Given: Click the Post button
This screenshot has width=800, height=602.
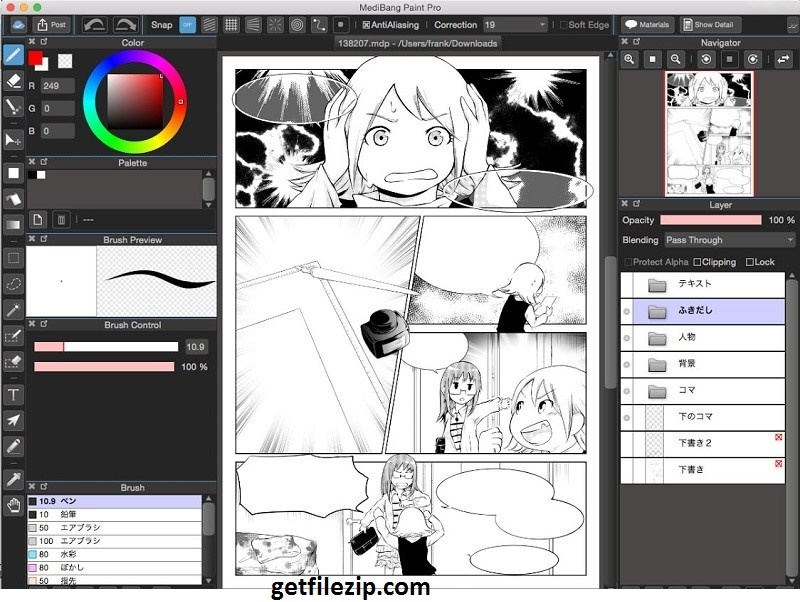Looking at the screenshot, I should click(x=51, y=24).
